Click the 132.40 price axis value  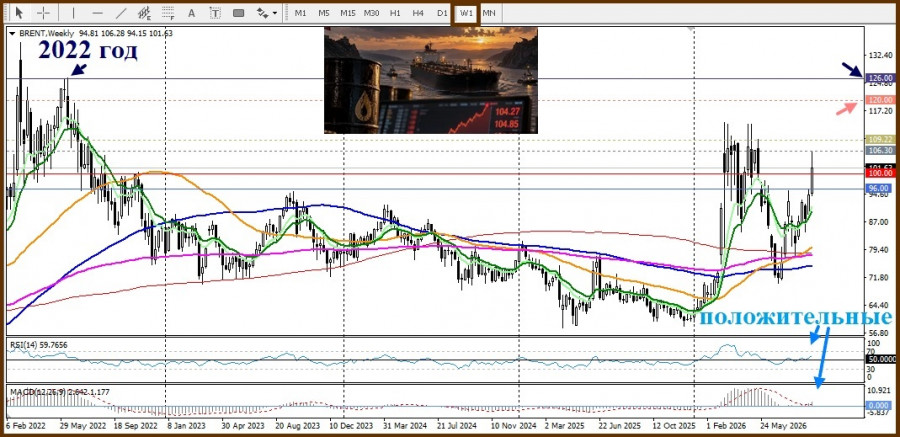click(x=879, y=55)
